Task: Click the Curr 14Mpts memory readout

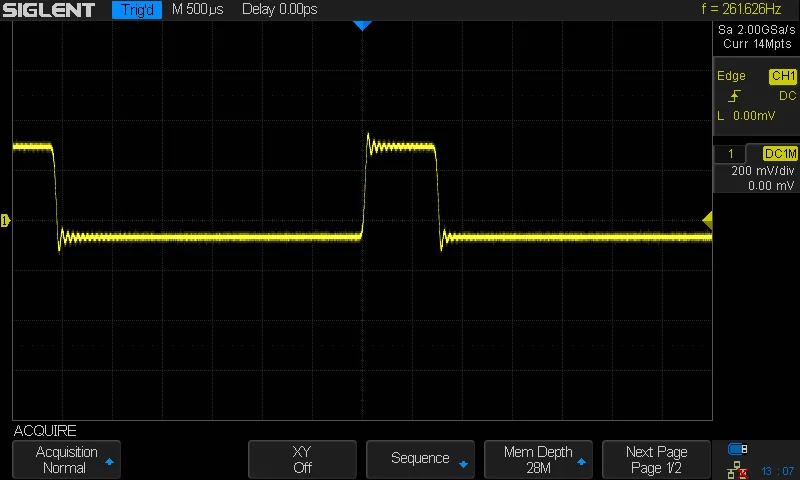Action: (x=757, y=44)
